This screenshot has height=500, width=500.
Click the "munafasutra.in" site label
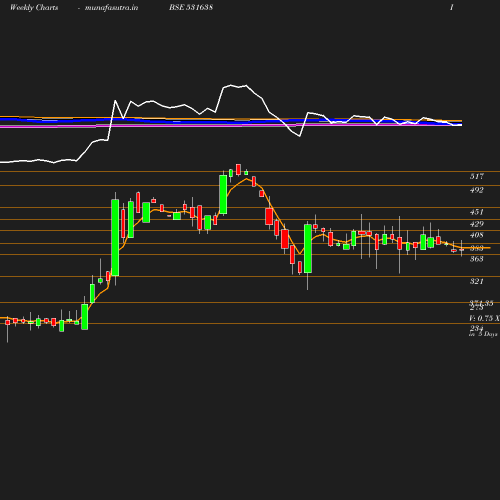click(x=111, y=8)
